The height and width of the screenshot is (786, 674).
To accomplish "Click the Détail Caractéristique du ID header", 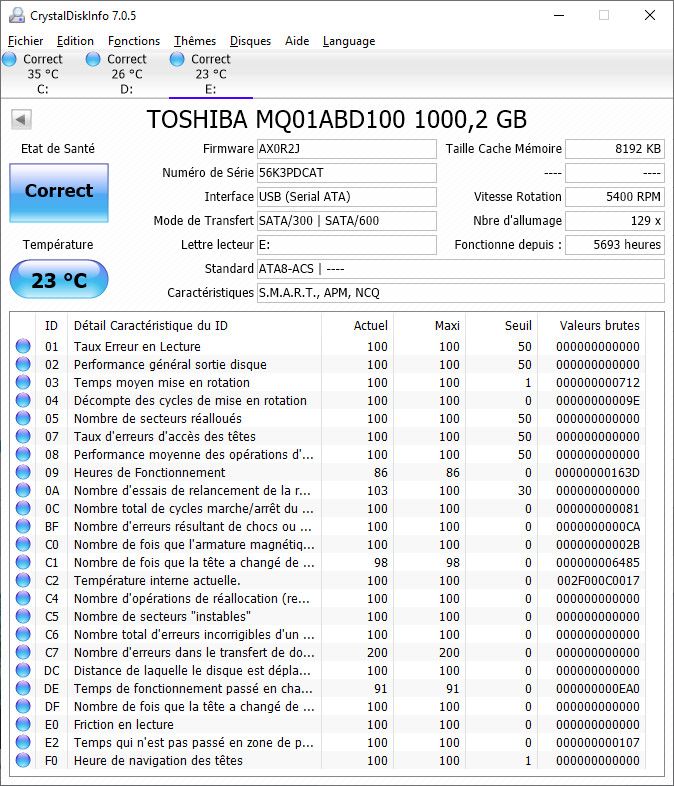I will pos(151,326).
